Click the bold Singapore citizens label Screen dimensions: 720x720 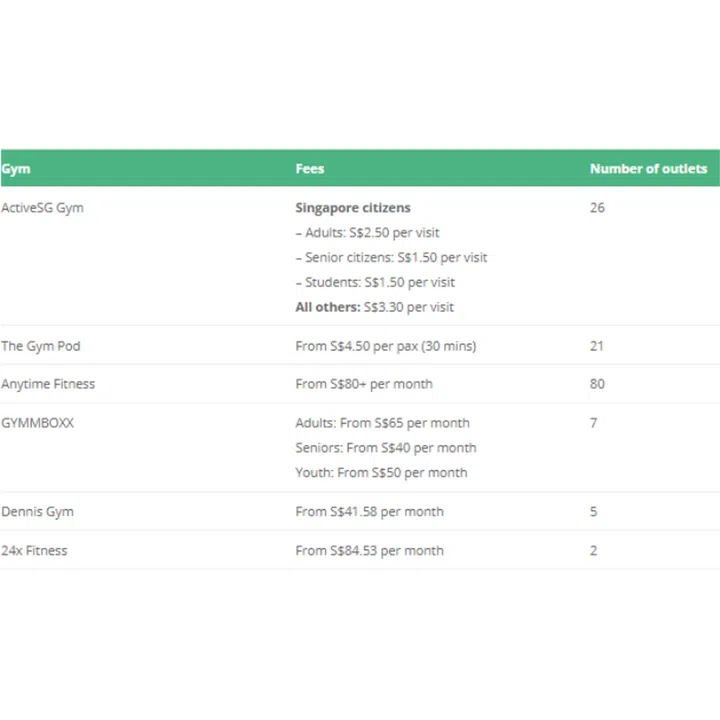coord(353,208)
